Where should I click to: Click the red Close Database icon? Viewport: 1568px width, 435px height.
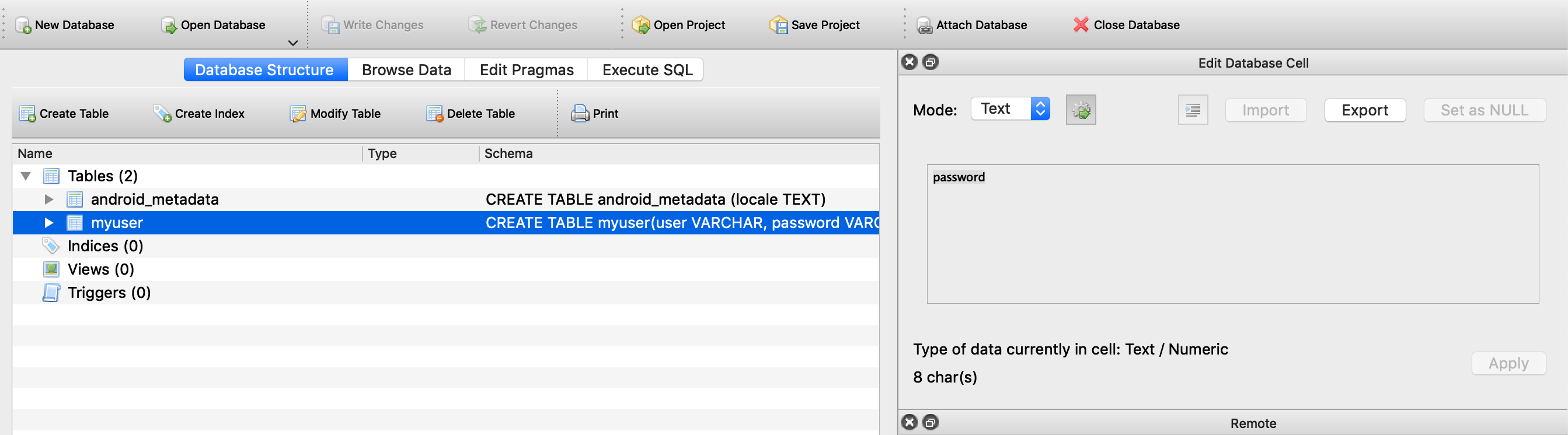tap(1081, 25)
